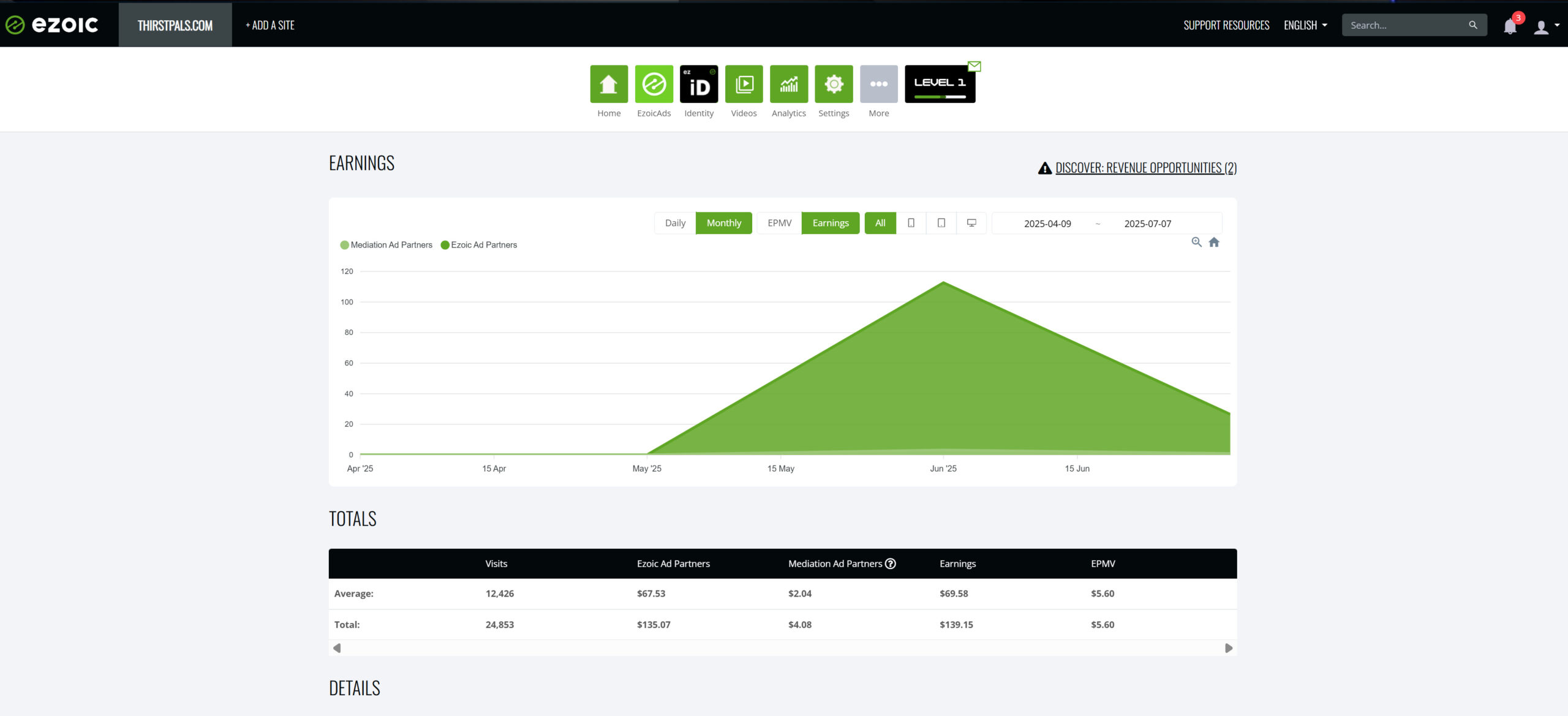Screen dimensions: 1568x716
Task: Click the revenue opportunities warning icon
Action: [1045, 168]
